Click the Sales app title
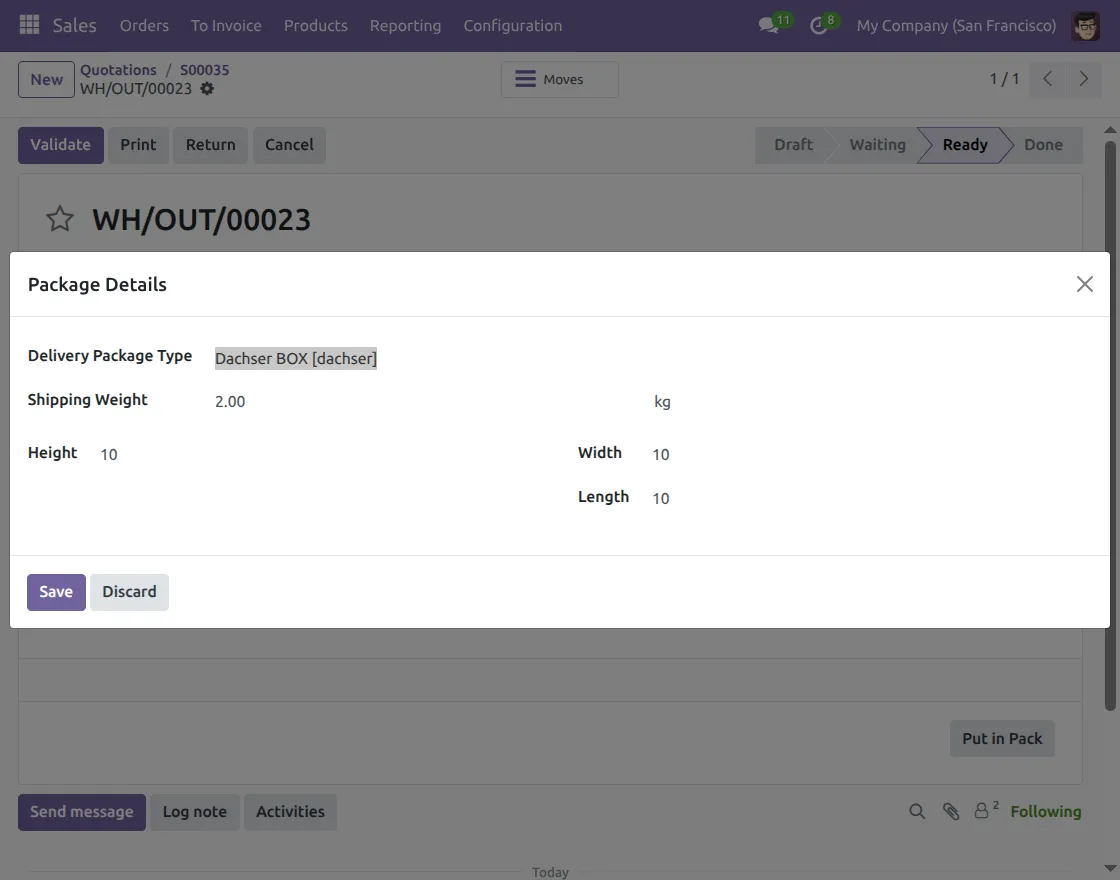 (74, 26)
